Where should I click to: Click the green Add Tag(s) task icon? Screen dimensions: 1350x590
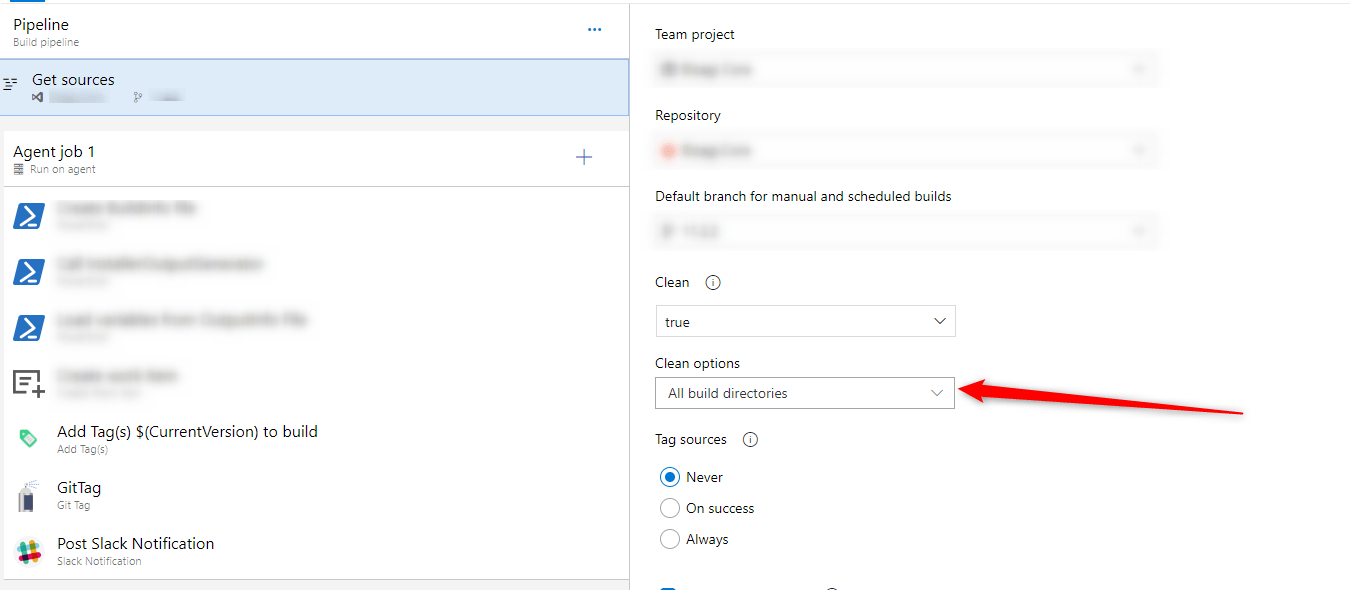tap(28, 439)
